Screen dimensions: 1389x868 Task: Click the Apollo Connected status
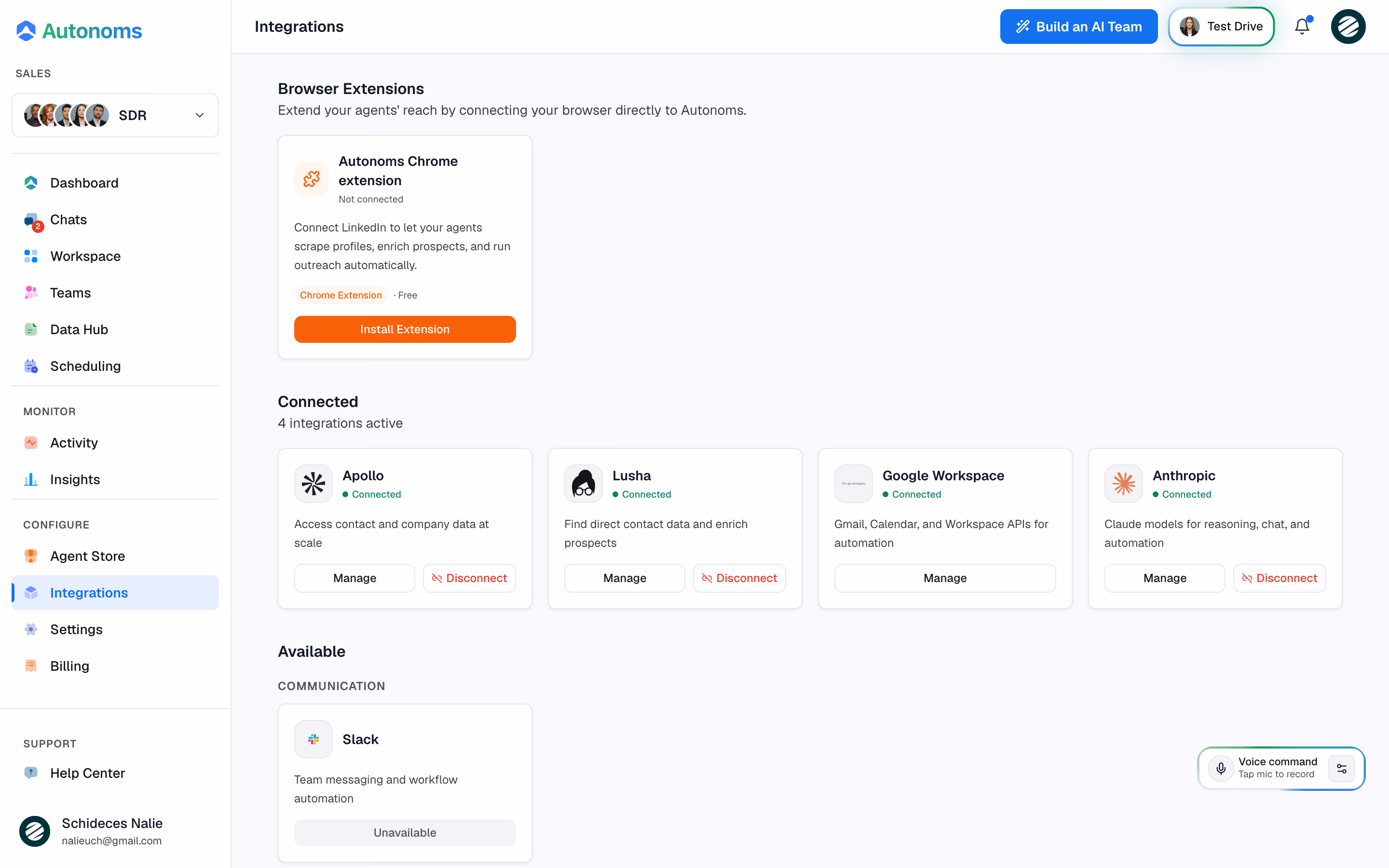(372, 494)
